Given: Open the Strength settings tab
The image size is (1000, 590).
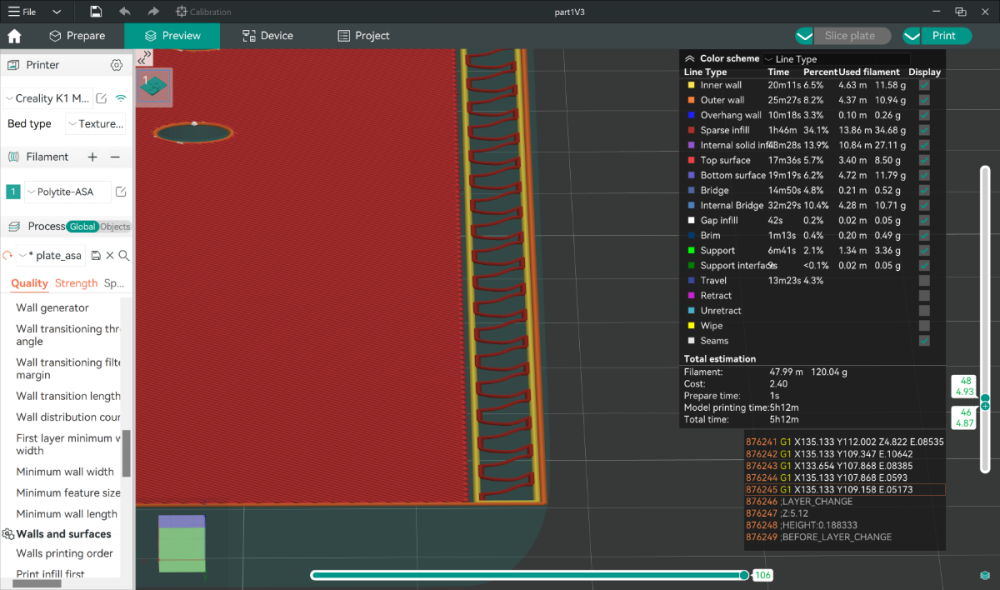Looking at the screenshot, I should (x=76, y=283).
